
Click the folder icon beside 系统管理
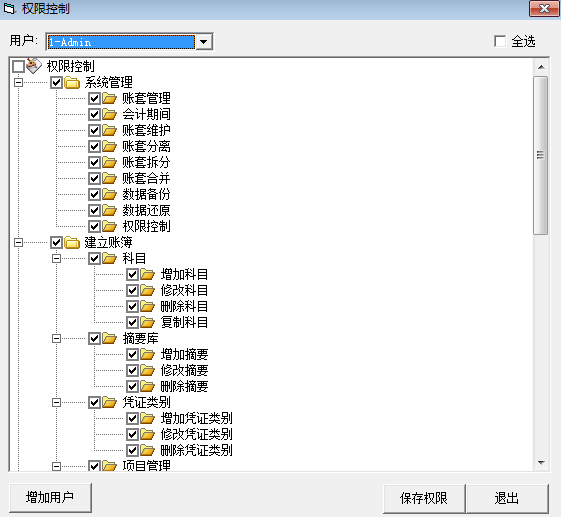(72, 83)
